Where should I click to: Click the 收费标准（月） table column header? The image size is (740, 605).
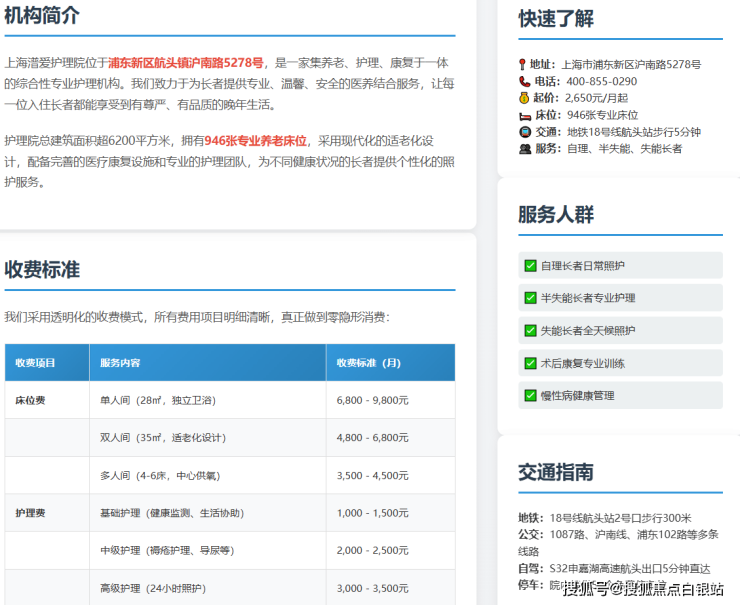(x=368, y=363)
